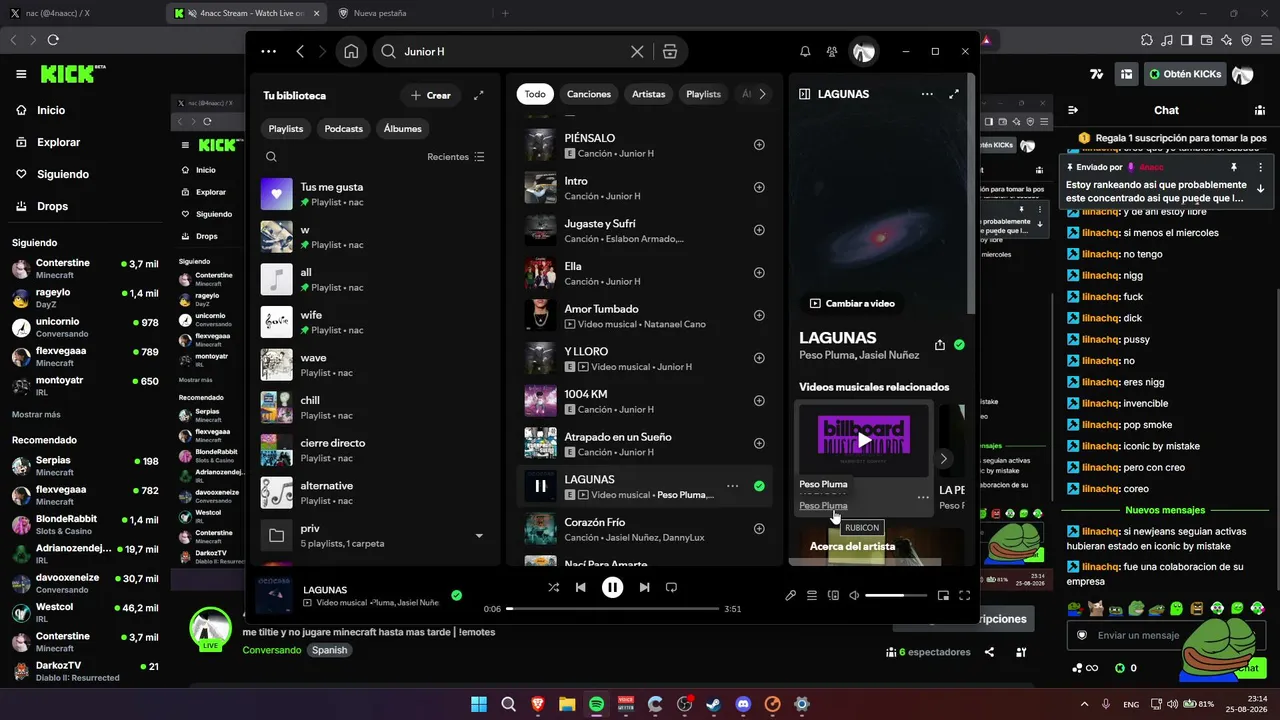
Task: Select the Canciones filter tab
Action: (589, 94)
